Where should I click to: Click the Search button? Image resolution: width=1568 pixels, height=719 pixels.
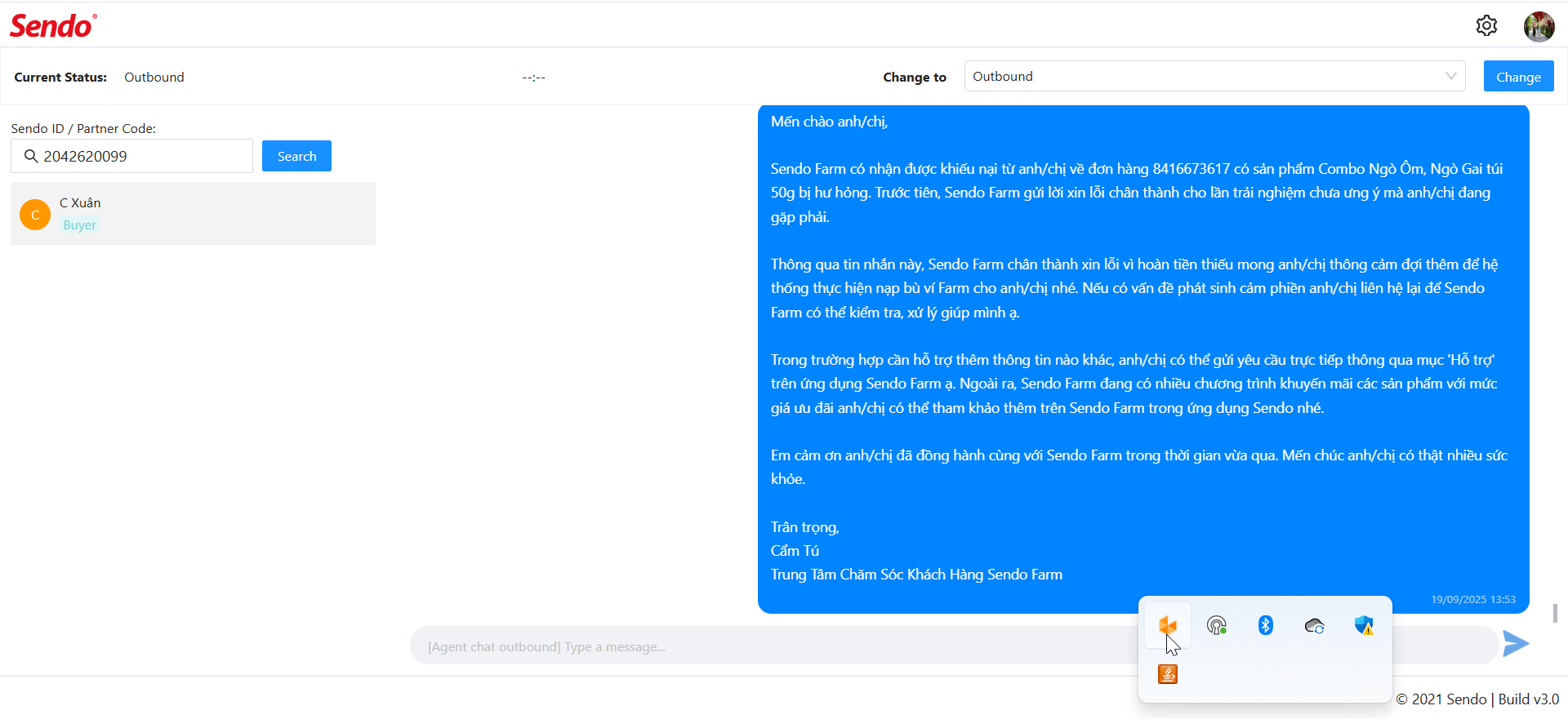[296, 156]
